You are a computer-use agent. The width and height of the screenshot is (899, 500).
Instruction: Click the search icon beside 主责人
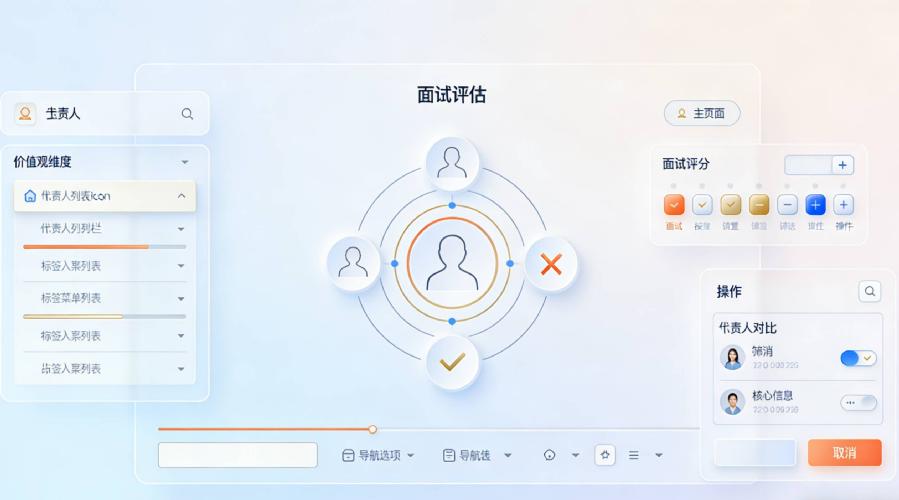(x=187, y=114)
